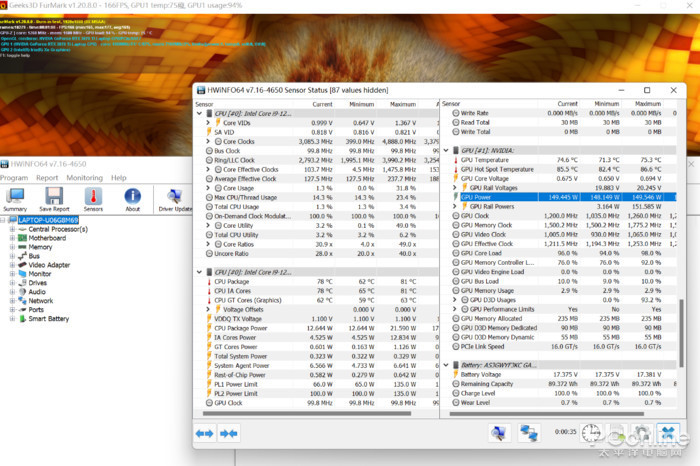The width and height of the screenshot is (700, 466).
Task: Expand the Video Adapter tree node
Action: click(x=12, y=265)
